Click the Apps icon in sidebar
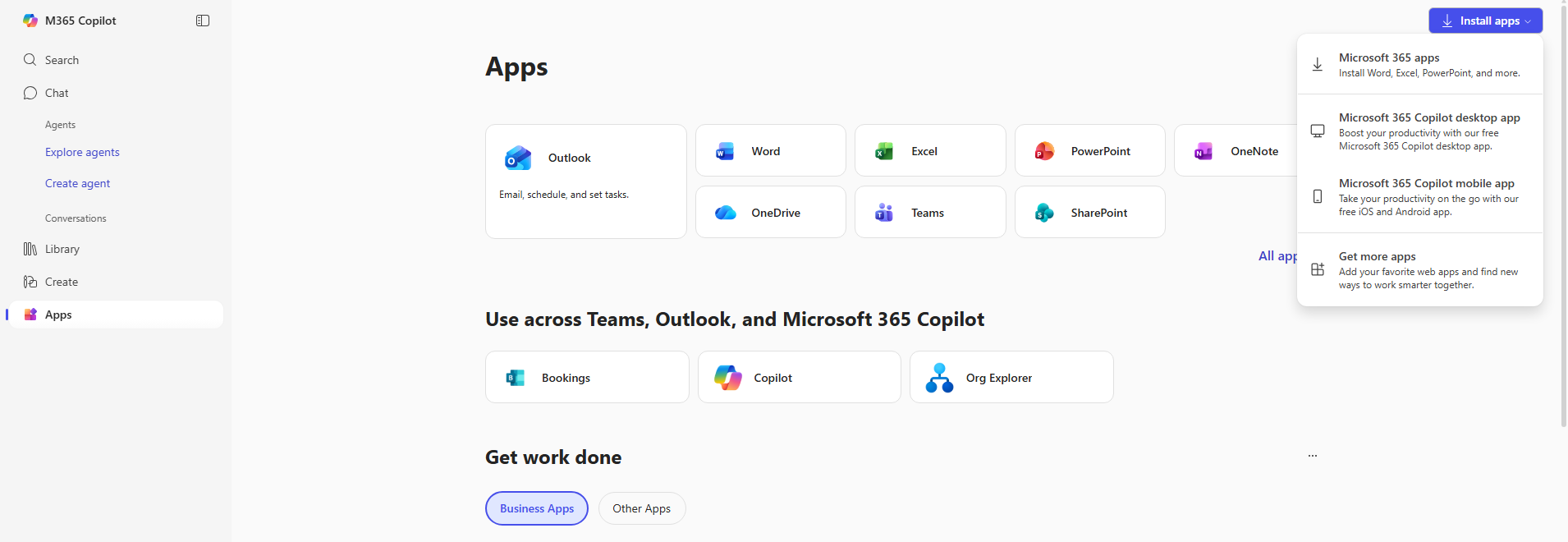 30,315
